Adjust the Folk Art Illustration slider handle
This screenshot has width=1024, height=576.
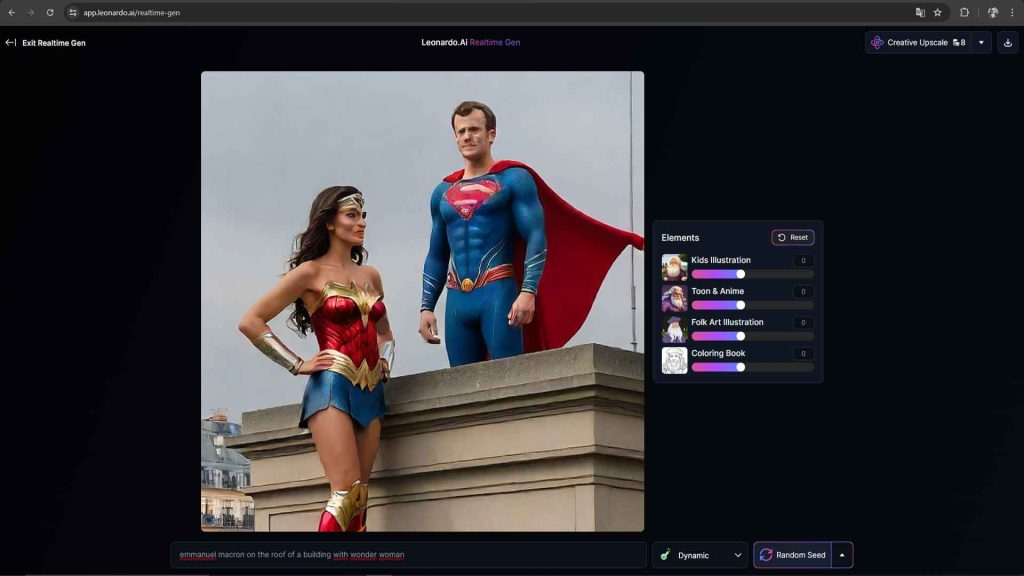pos(741,336)
